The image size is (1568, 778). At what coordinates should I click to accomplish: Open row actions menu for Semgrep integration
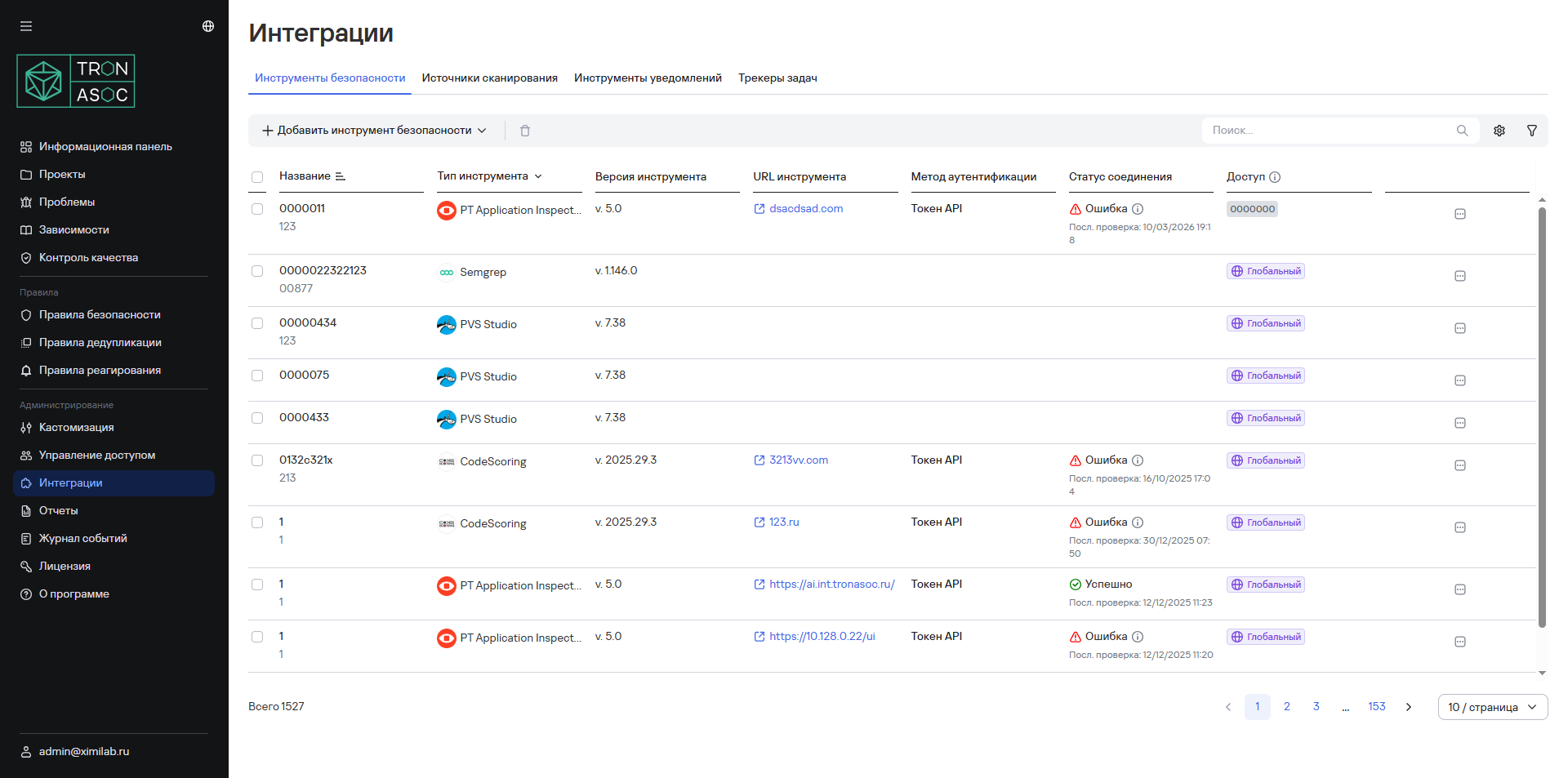pos(1460,276)
